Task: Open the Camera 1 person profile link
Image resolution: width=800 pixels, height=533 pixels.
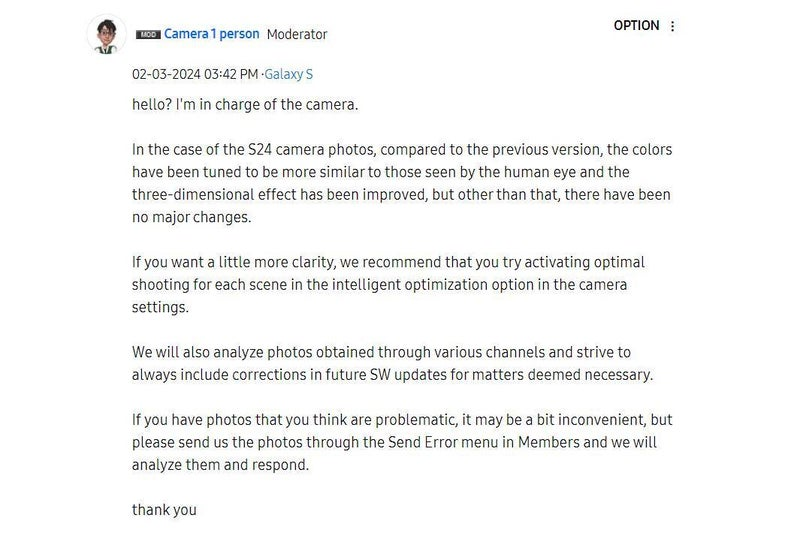Action: [211, 34]
